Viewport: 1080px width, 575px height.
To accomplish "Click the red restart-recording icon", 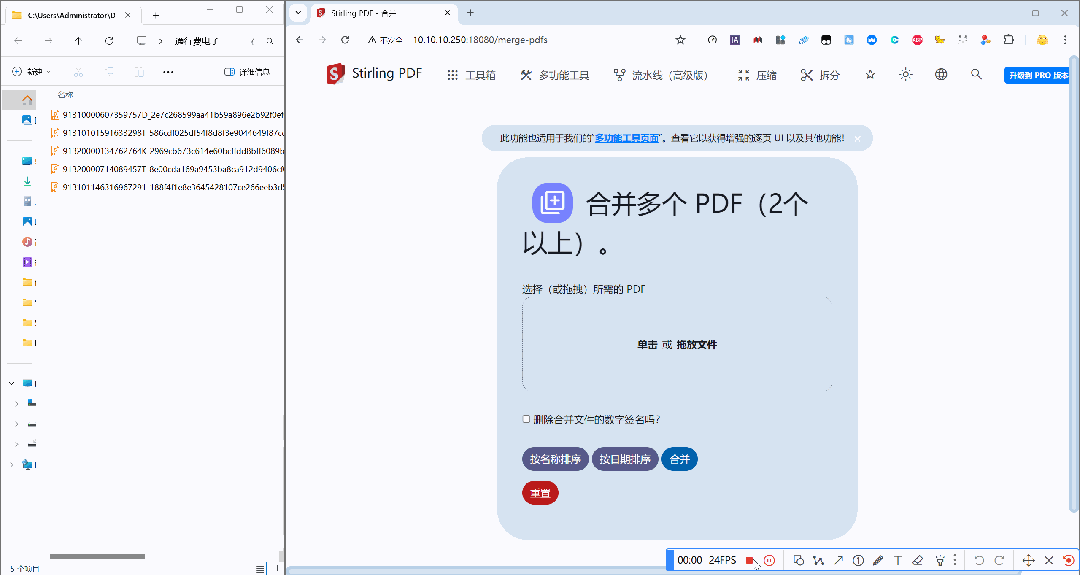I will pos(1068,561).
